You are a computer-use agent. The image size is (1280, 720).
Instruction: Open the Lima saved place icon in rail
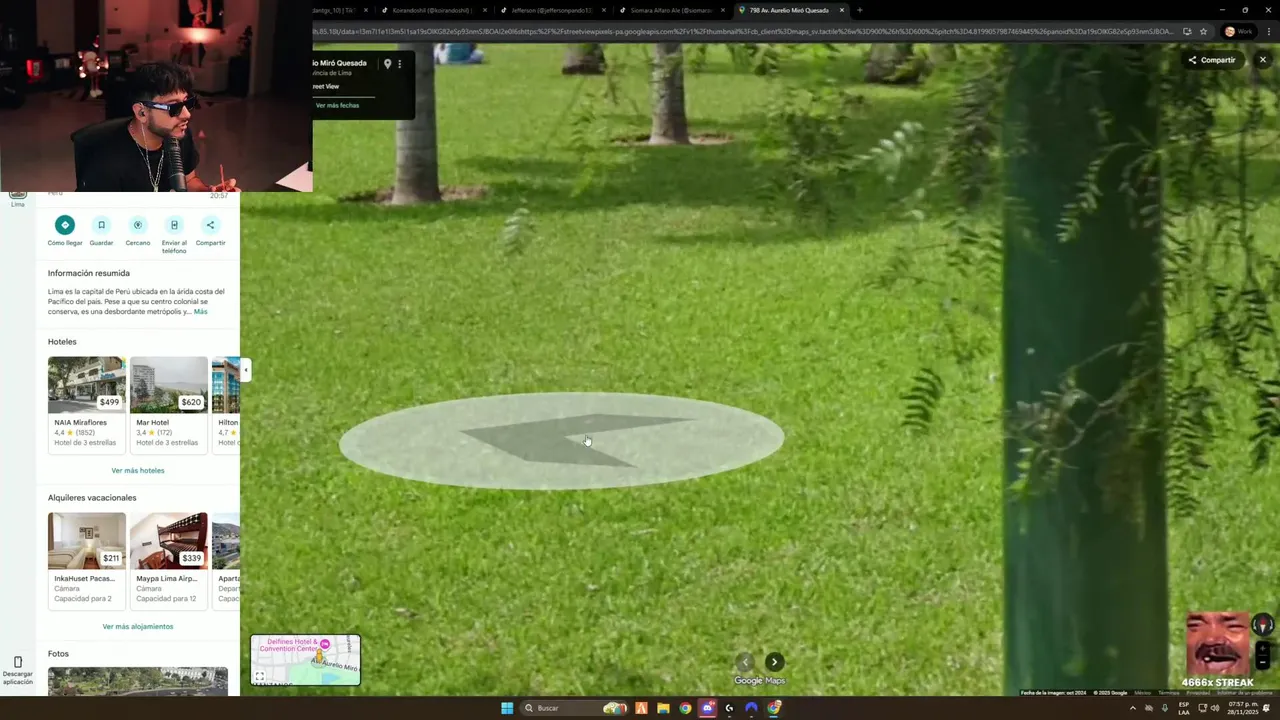click(18, 196)
